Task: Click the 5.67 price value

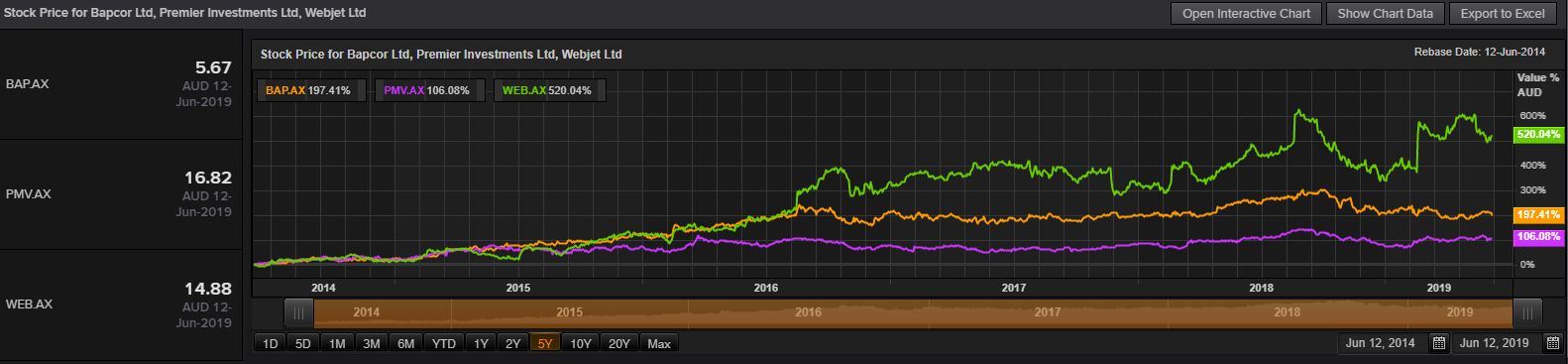Action: pyautogui.click(x=213, y=67)
